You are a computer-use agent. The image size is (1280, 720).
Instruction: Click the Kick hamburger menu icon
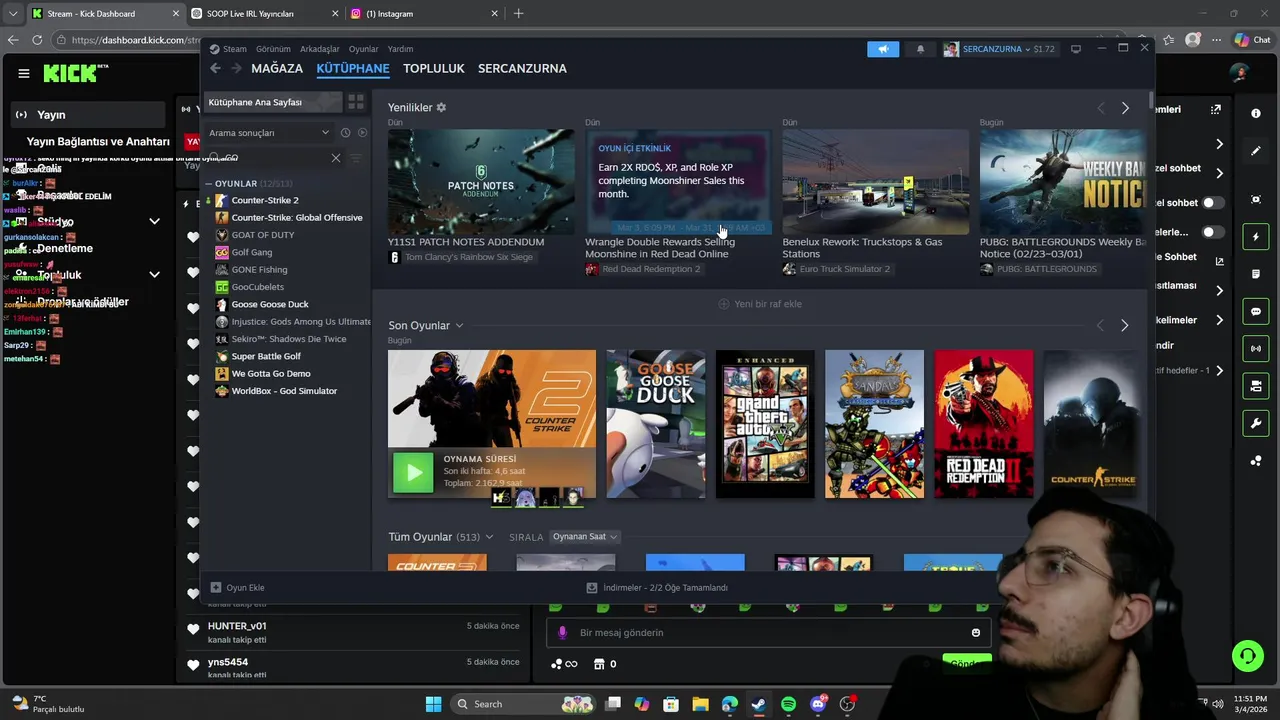(24, 73)
